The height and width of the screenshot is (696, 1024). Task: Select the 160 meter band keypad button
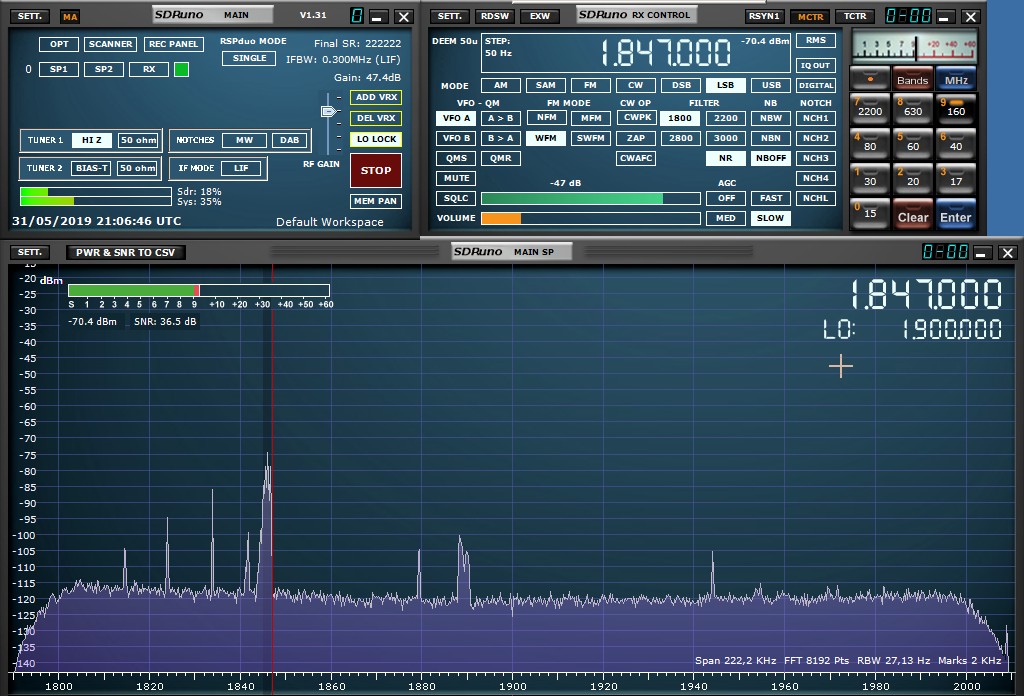(x=955, y=108)
